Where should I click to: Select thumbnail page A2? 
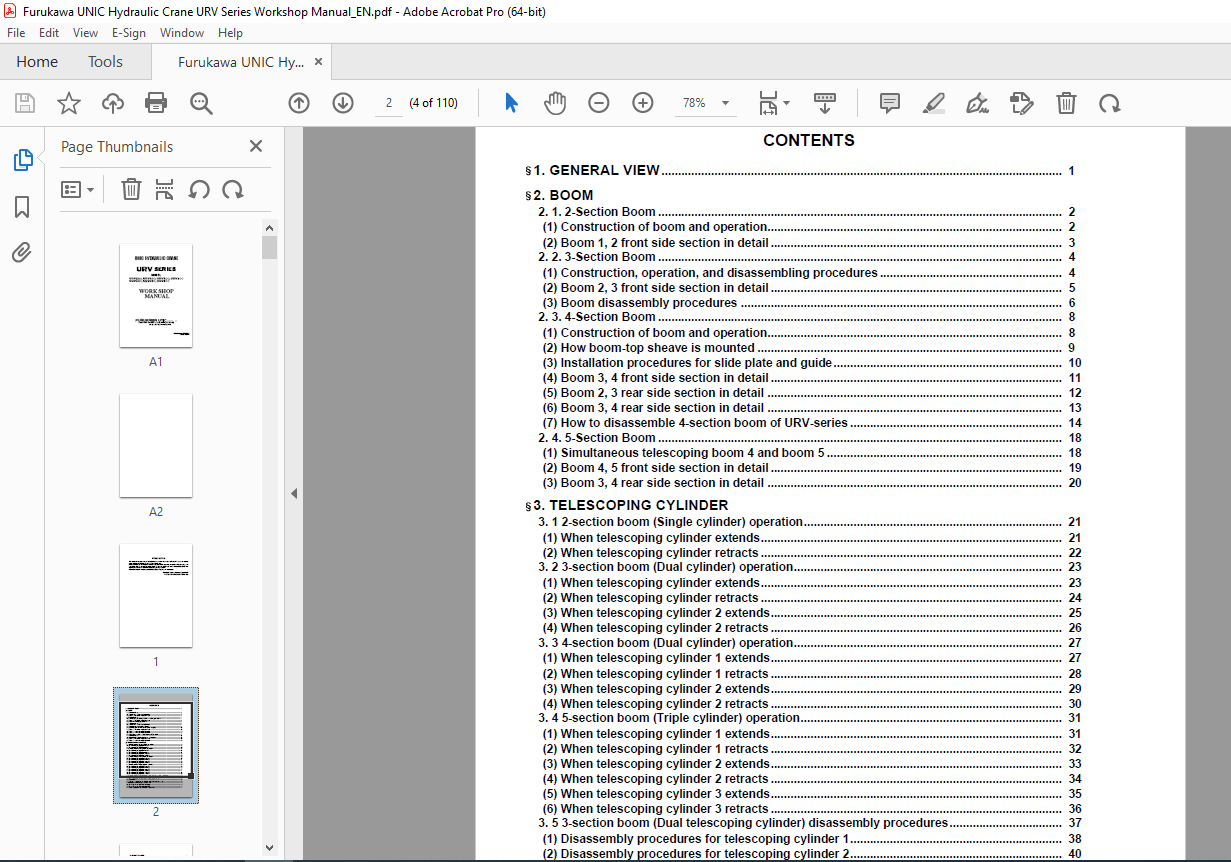[156, 445]
